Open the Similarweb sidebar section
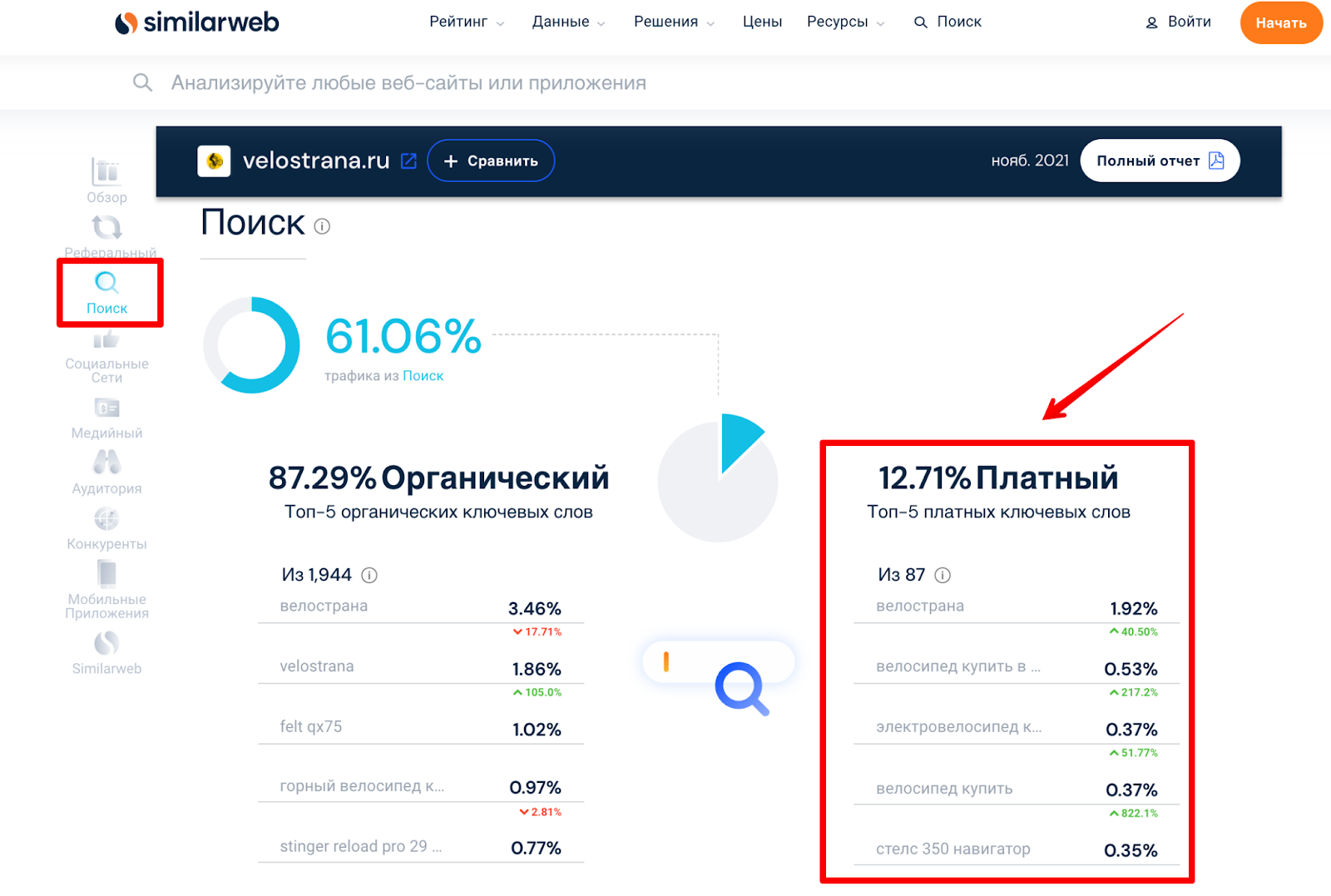Viewport: 1331px width, 896px height. coord(106,653)
